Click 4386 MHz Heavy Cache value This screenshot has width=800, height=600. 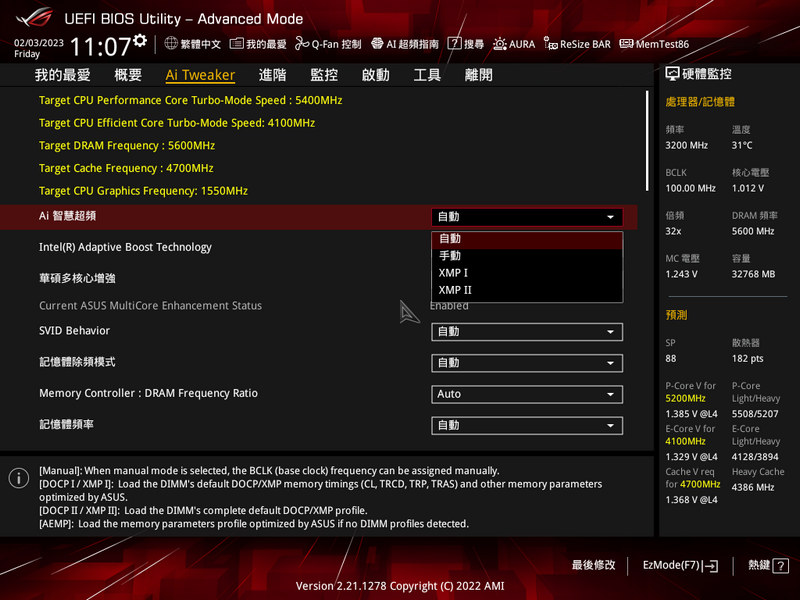click(x=753, y=487)
